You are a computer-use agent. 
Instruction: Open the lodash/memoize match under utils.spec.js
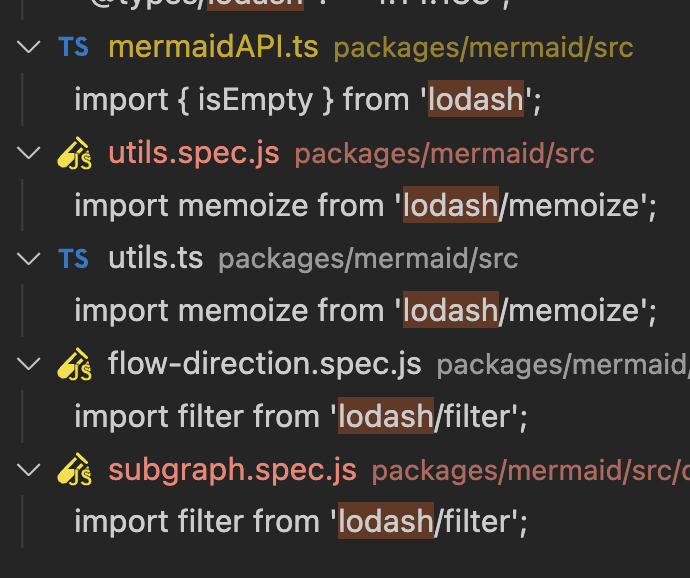(x=365, y=206)
